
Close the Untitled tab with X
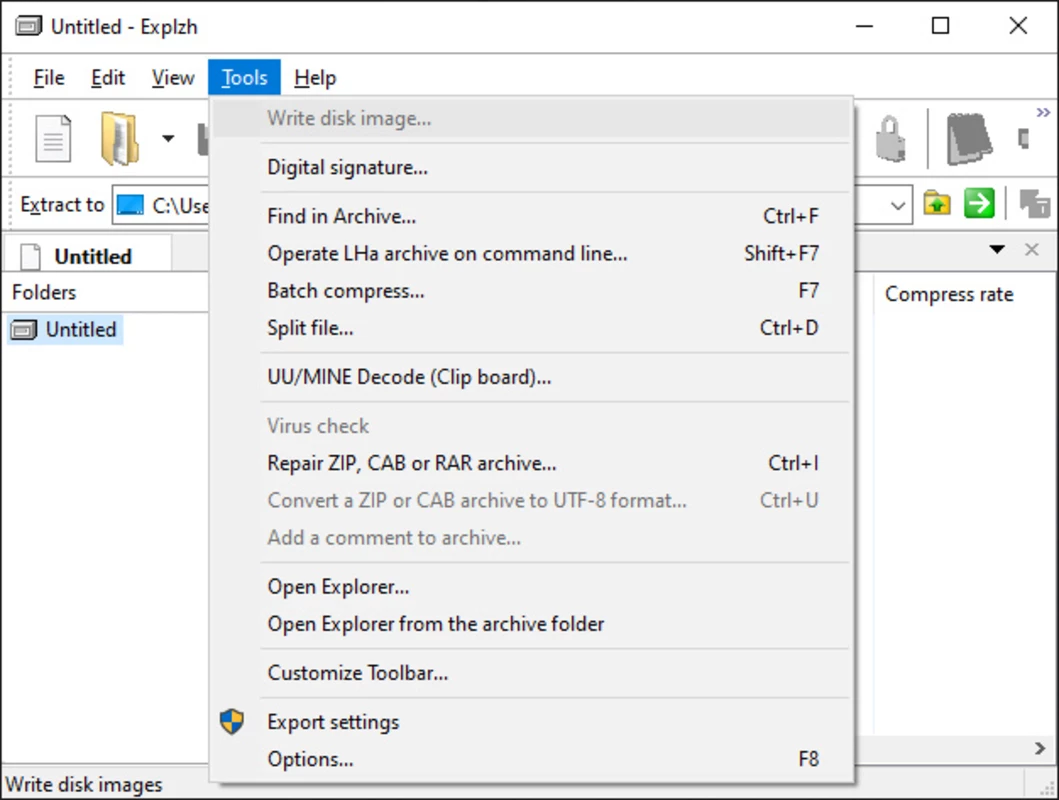click(1031, 250)
